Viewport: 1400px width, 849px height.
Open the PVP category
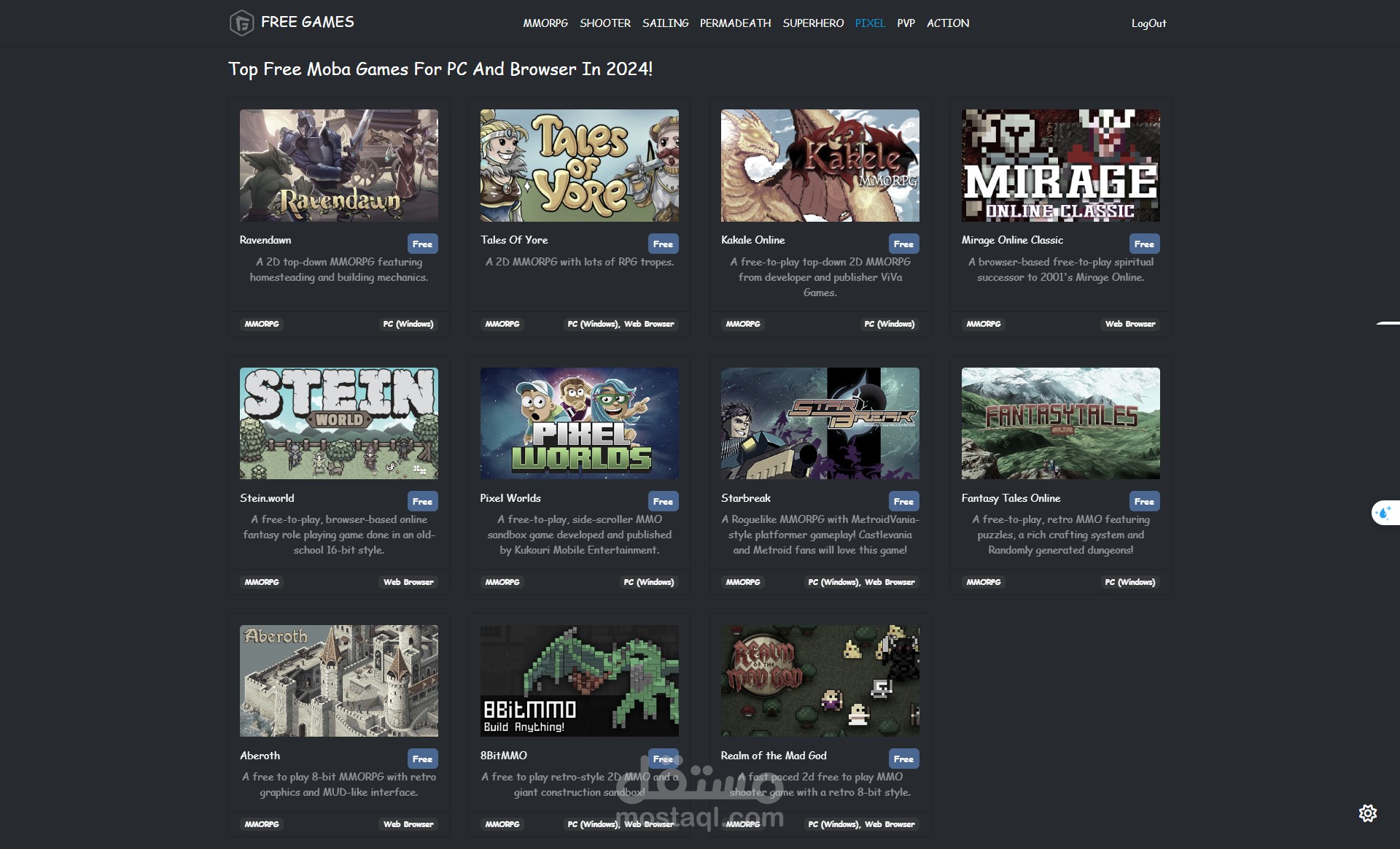[x=906, y=23]
